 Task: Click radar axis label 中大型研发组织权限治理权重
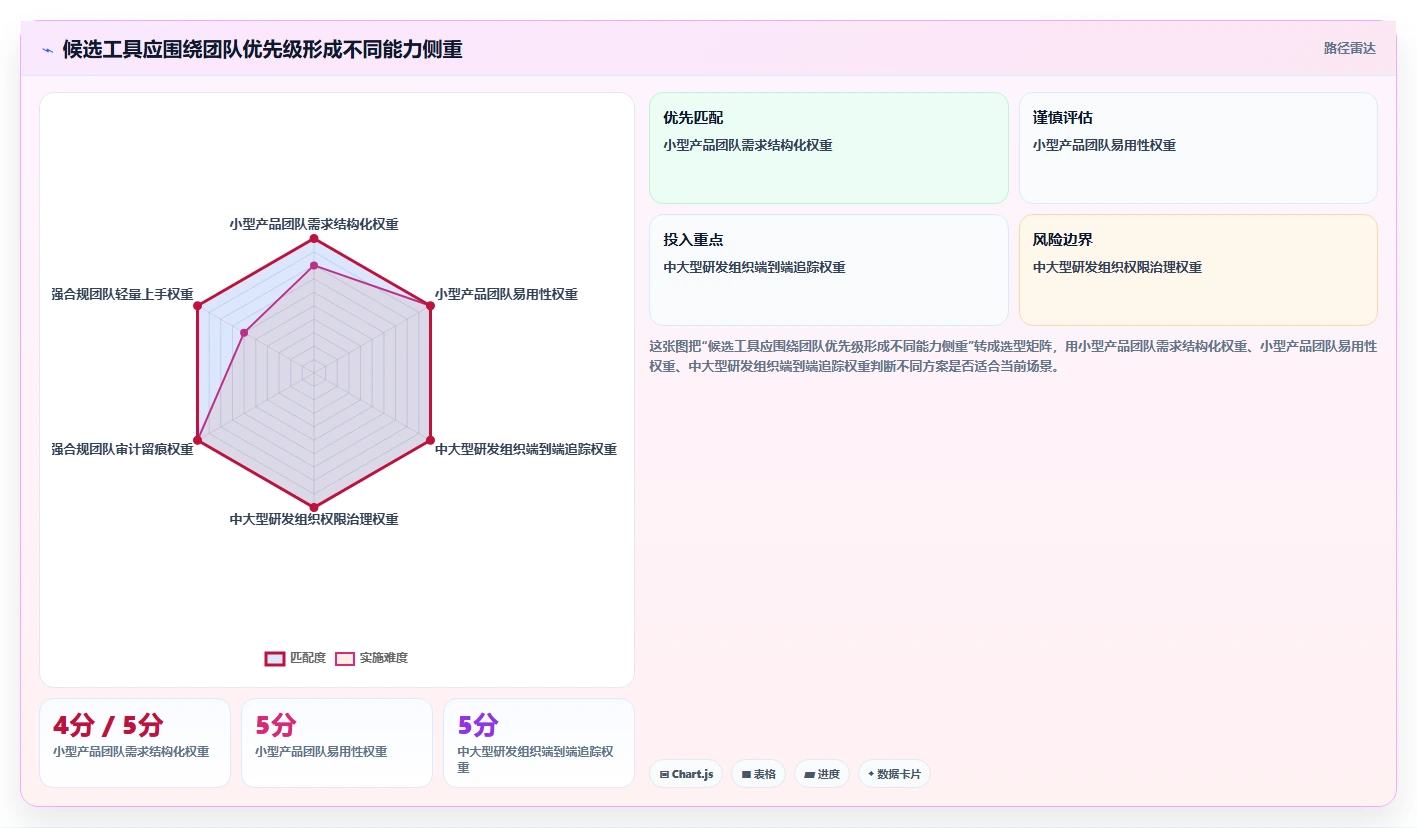(x=314, y=519)
